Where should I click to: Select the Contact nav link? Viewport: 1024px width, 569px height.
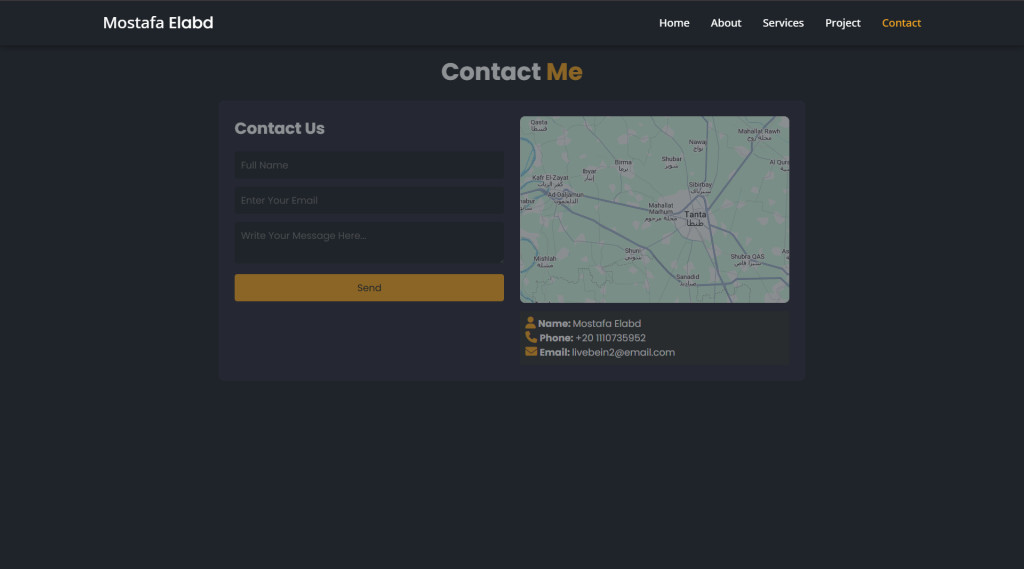pyautogui.click(x=901, y=23)
